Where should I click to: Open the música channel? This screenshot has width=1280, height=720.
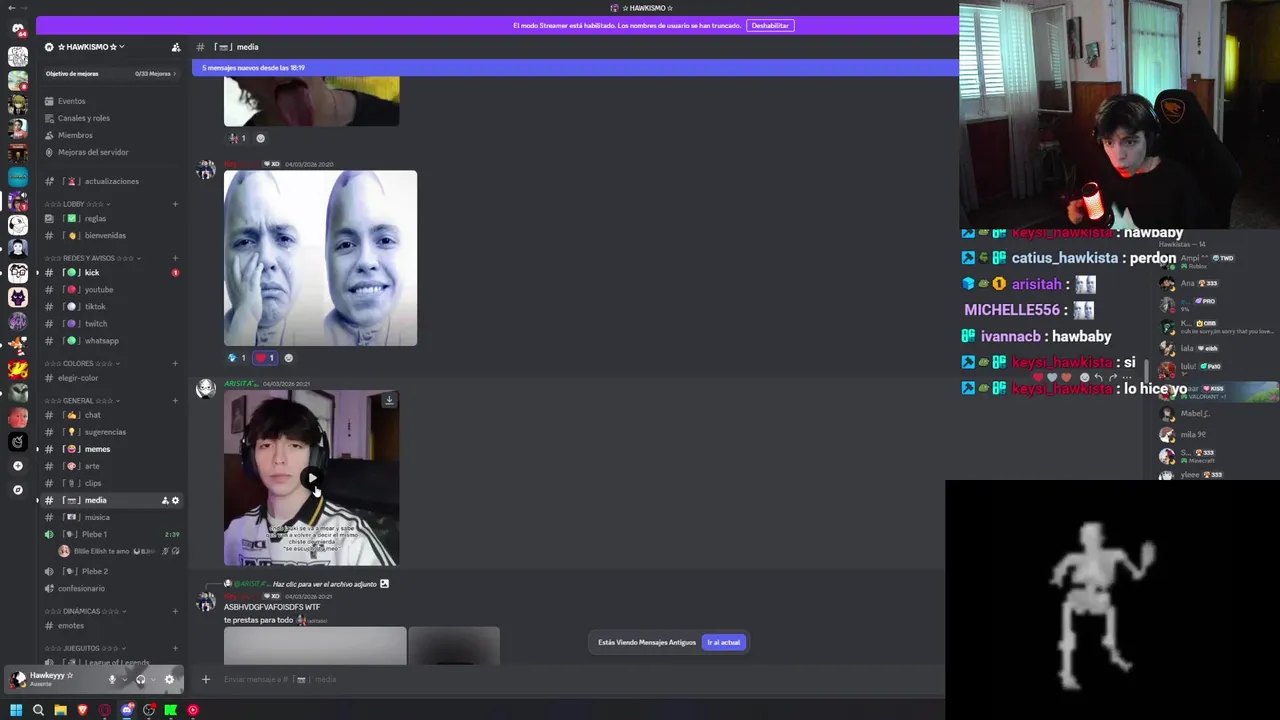pyautogui.click(x=97, y=517)
